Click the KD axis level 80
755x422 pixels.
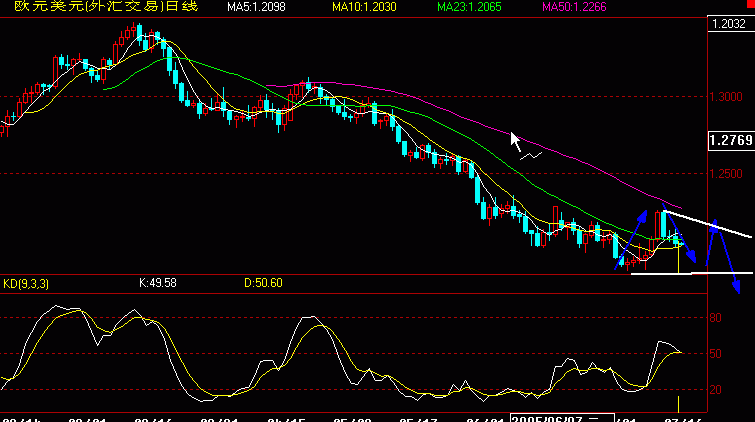[716, 318]
